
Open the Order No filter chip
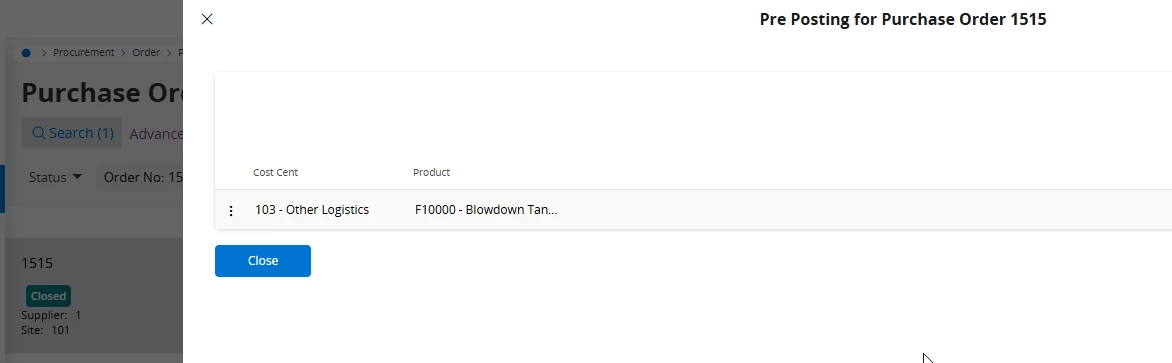point(143,178)
